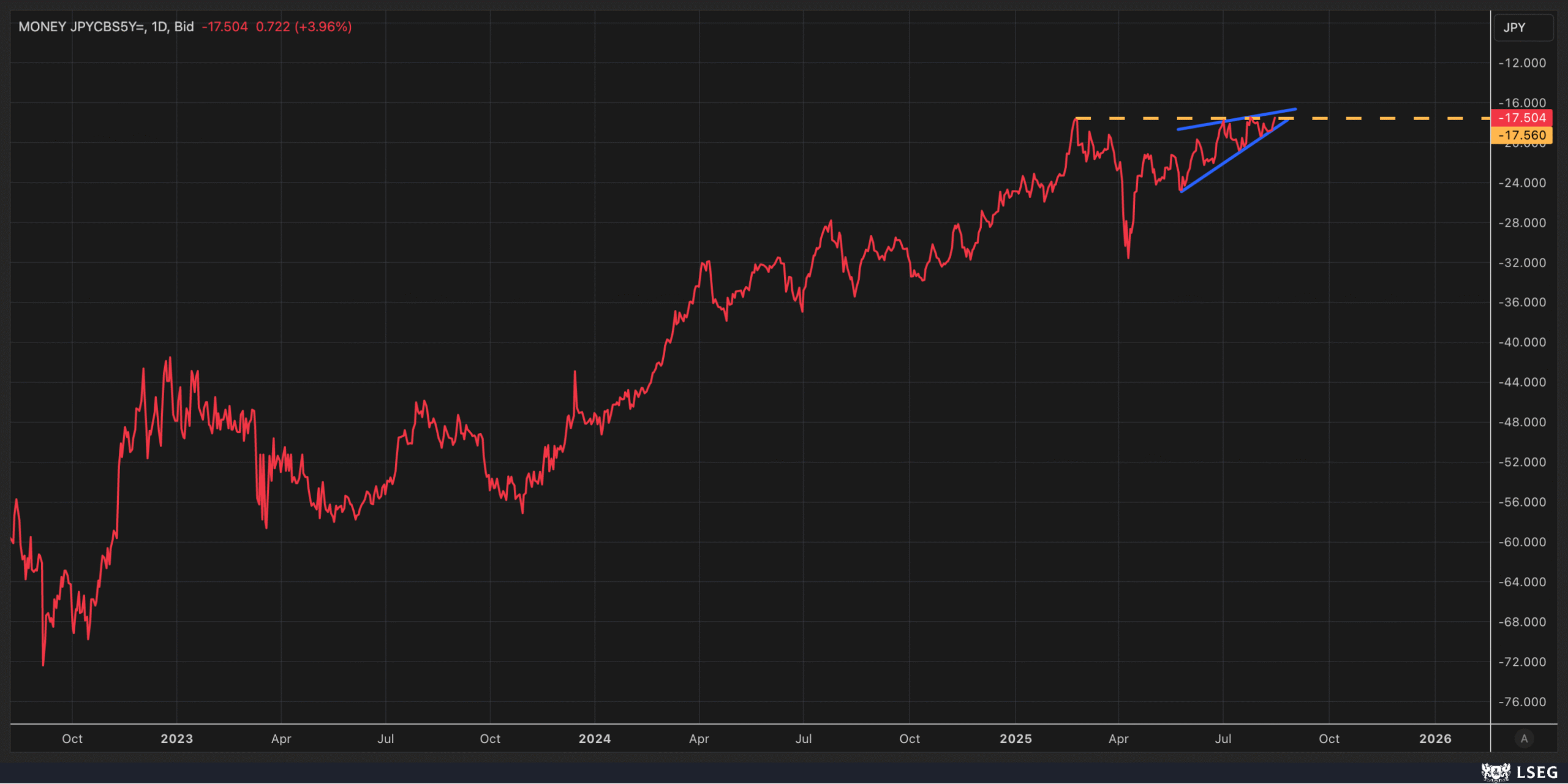Select the lower blue rising trendline
Image resolution: width=1568 pixels, height=784 pixels.
click(x=1234, y=156)
